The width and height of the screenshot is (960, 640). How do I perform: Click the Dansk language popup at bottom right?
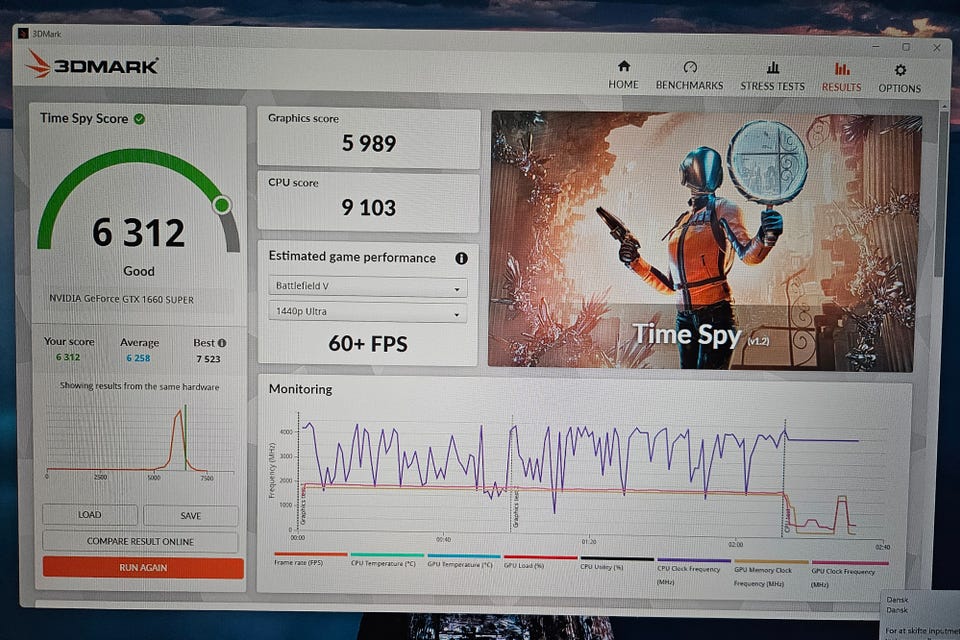(920, 615)
